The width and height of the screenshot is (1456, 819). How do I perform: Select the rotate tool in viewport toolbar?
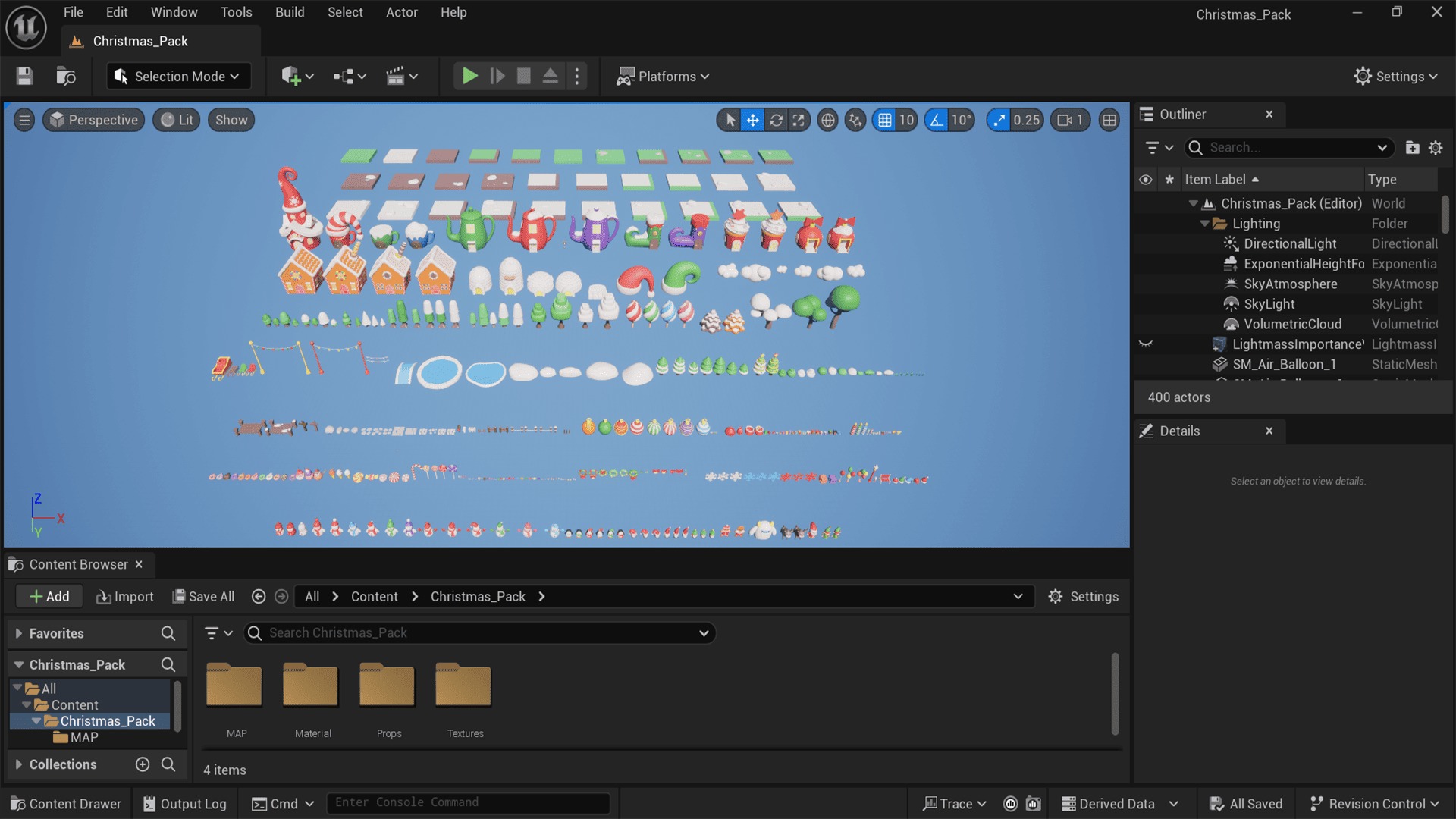click(x=776, y=120)
